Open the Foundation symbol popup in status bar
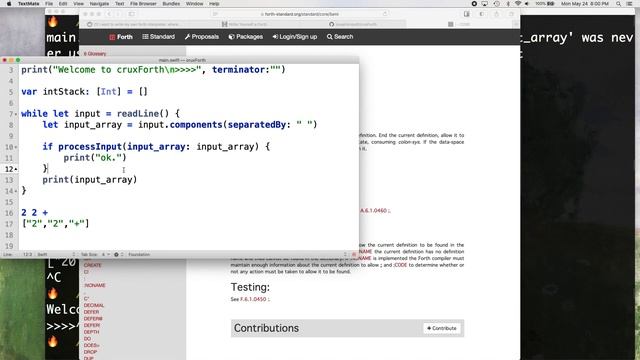Screen dimensions: 640x360 coord(237,254)
